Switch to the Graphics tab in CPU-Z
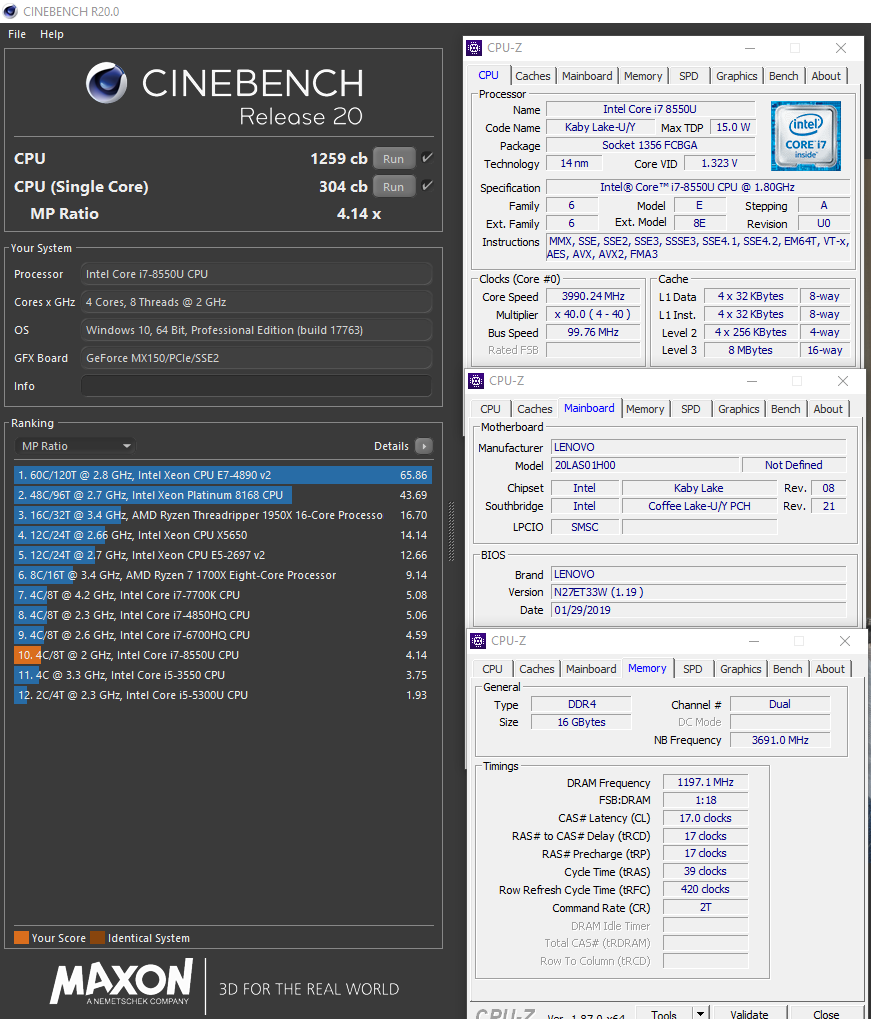871x1019 pixels. click(736, 75)
